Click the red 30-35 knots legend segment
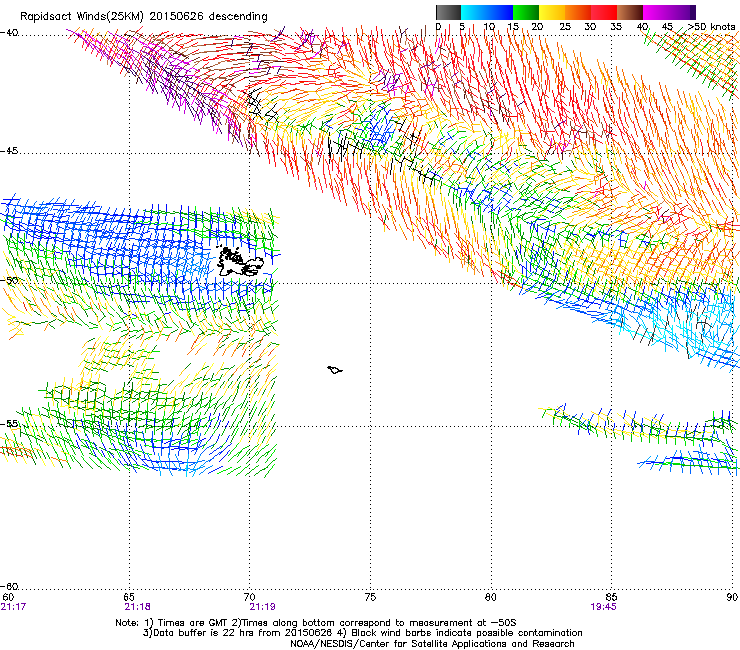Viewport: 740px width, 650px height. [x=604, y=12]
